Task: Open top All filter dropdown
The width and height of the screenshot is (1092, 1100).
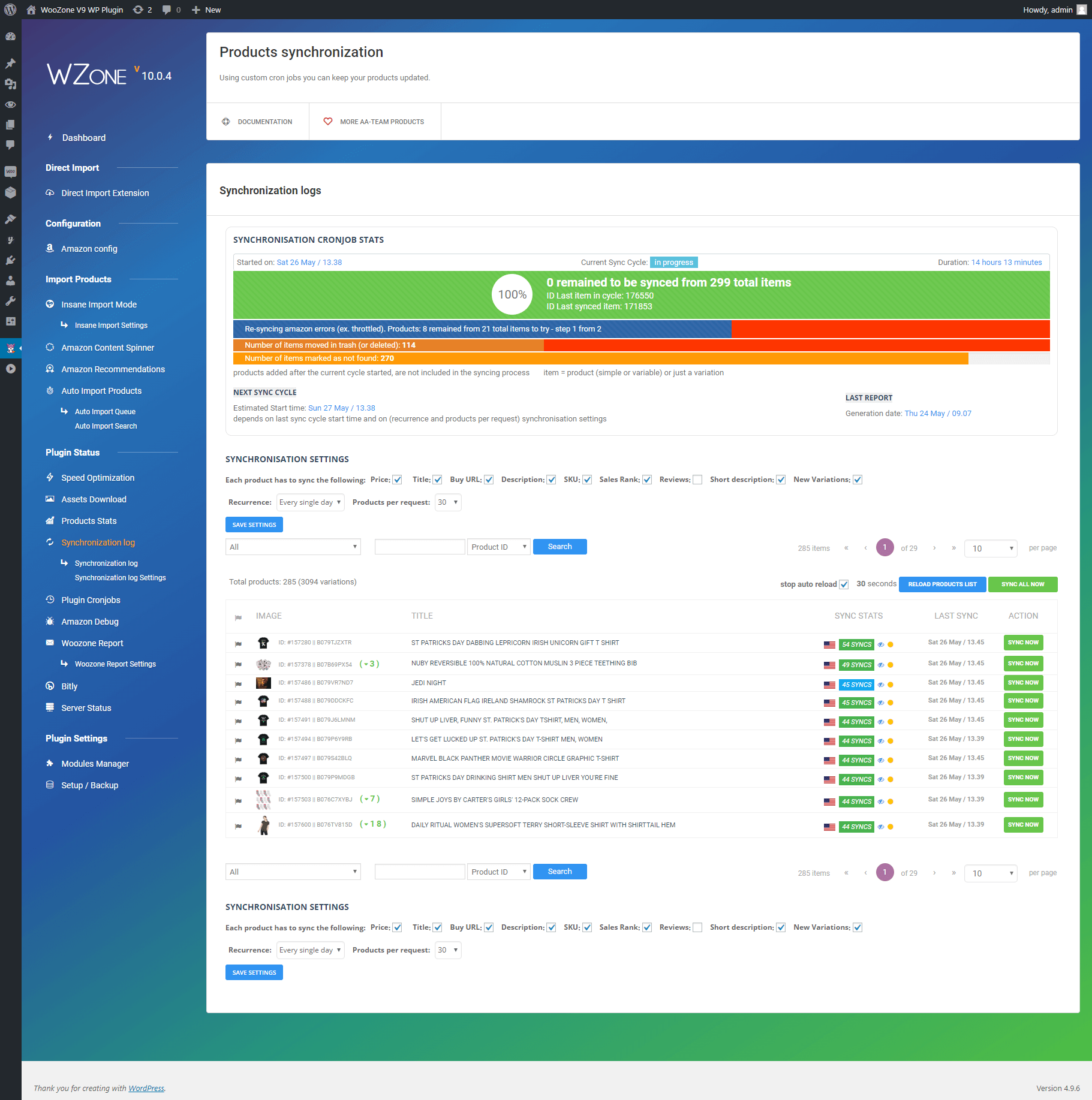Action: click(293, 547)
